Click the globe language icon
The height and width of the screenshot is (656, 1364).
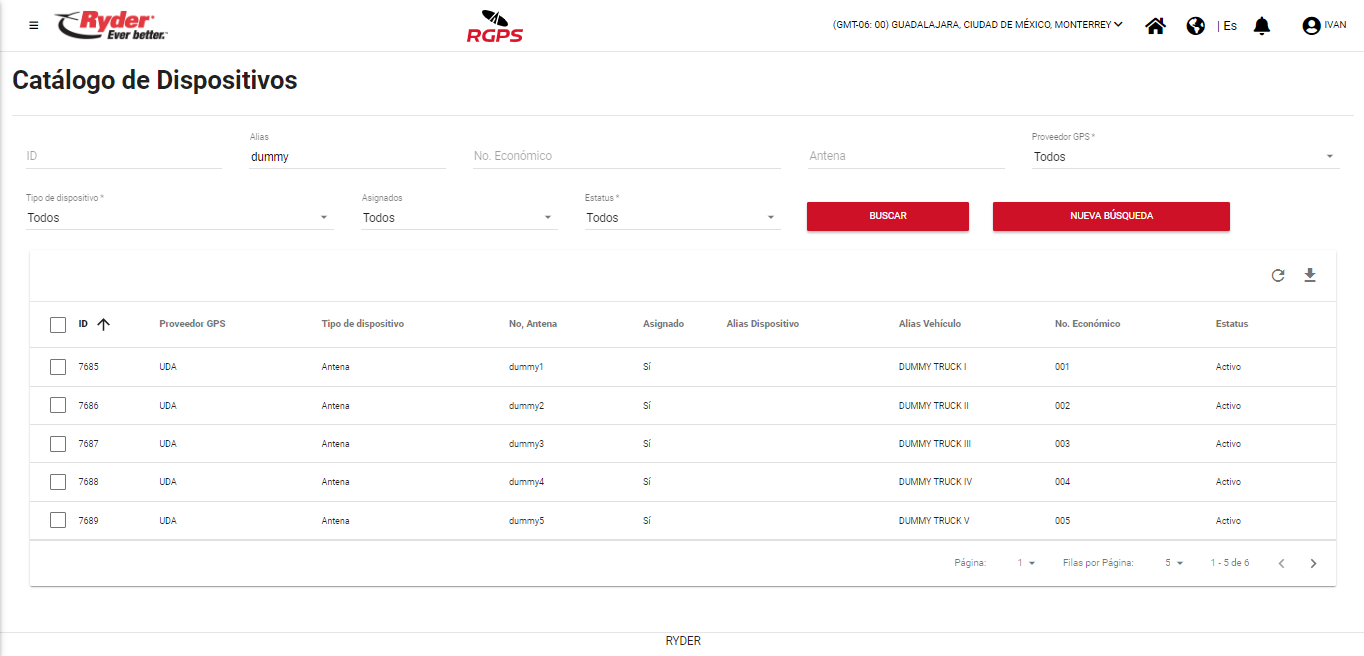coord(1195,26)
